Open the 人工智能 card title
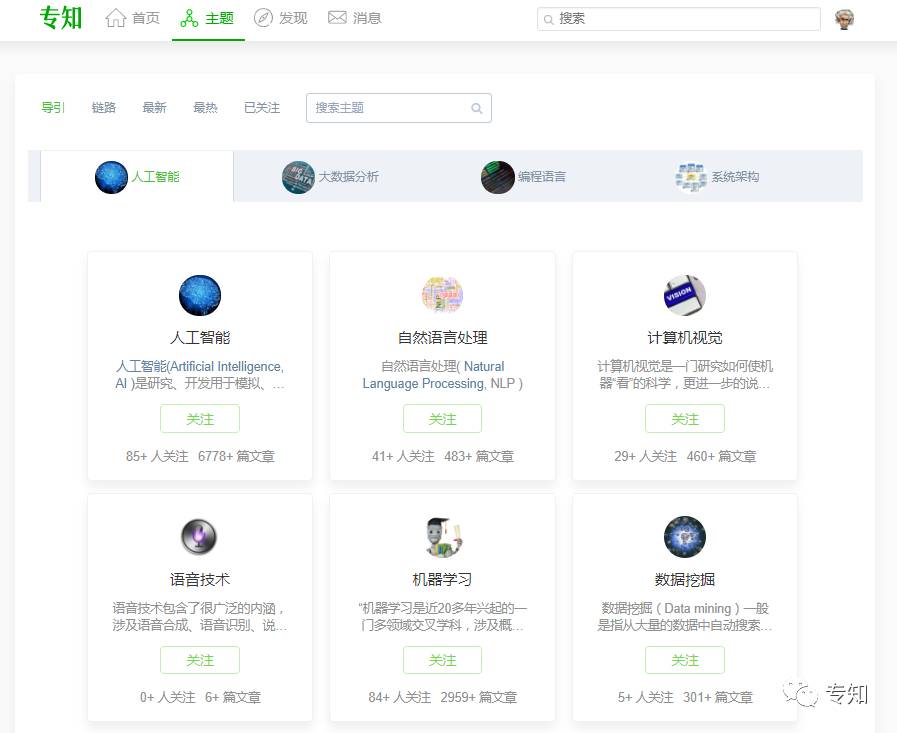The height and width of the screenshot is (733, 897). [x=200, y=338]
